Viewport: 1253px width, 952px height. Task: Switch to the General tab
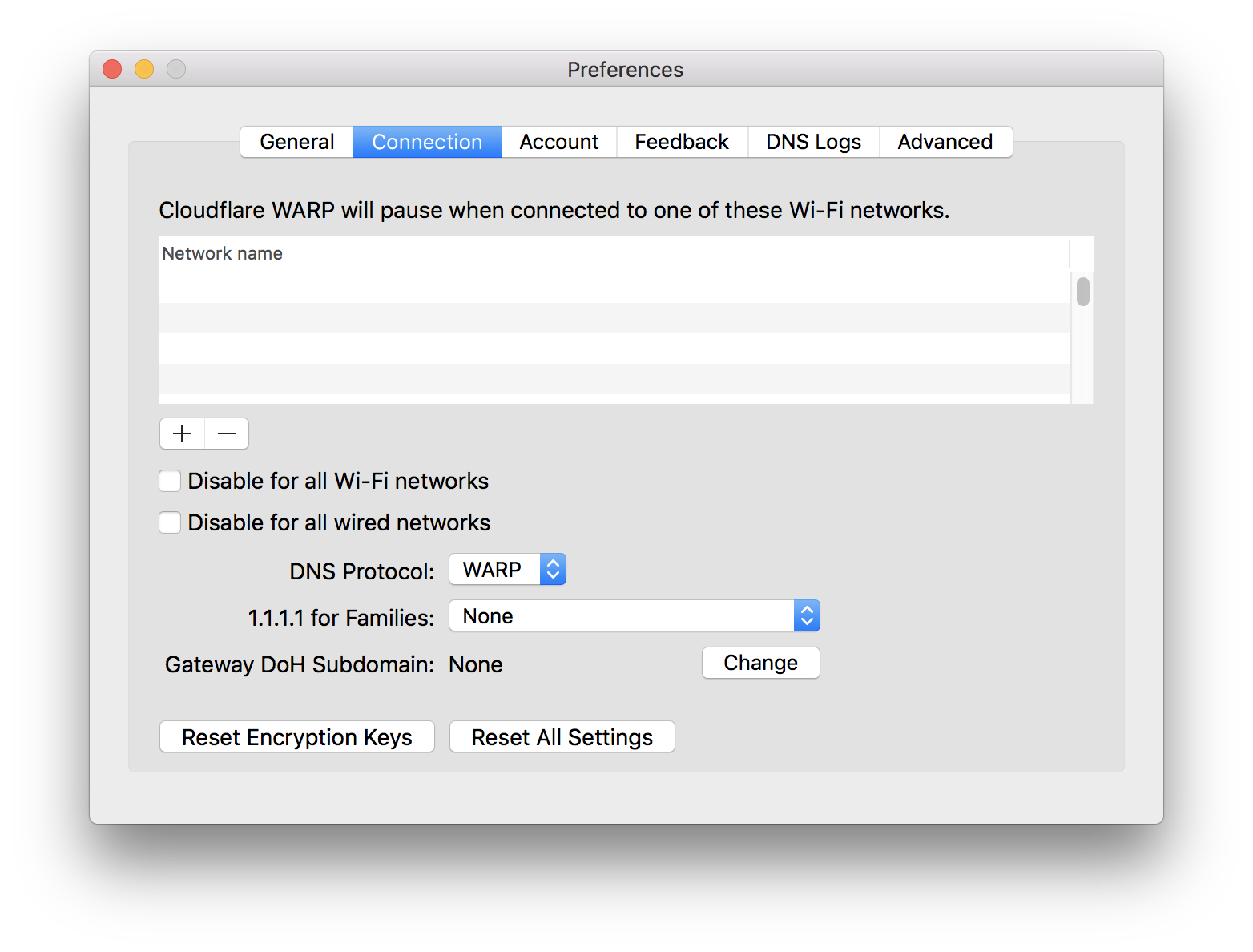point(297,142)
